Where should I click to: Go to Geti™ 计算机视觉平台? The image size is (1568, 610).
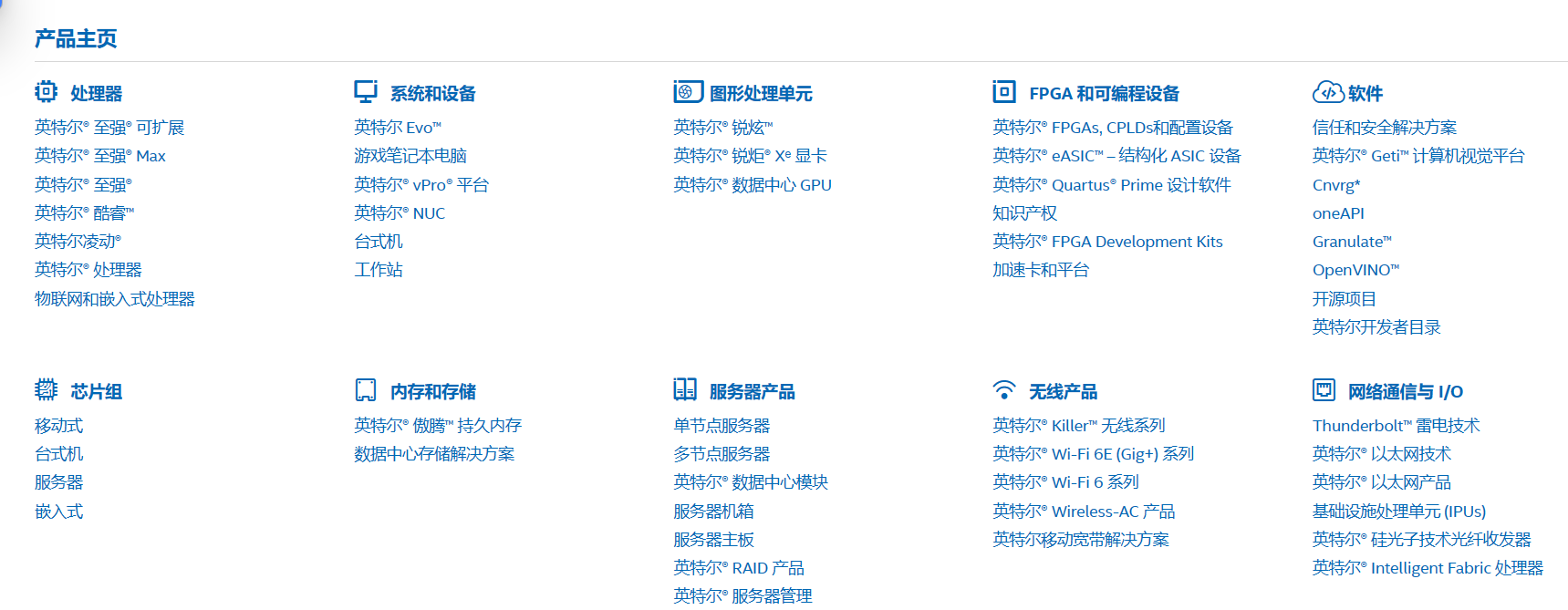point(1418,156)
